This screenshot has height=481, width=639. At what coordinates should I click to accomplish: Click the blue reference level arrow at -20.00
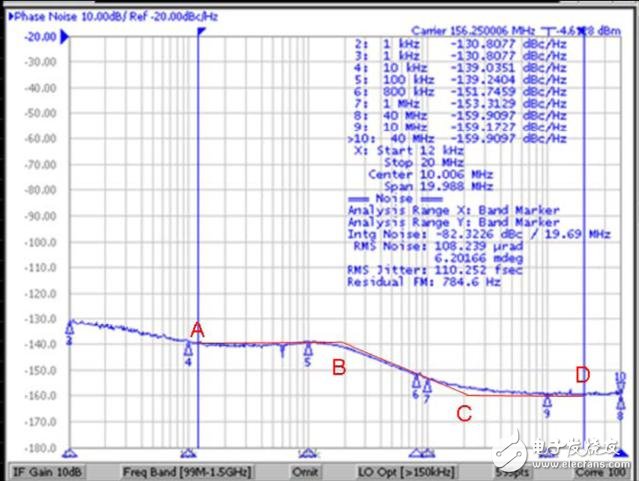[63, 37]
